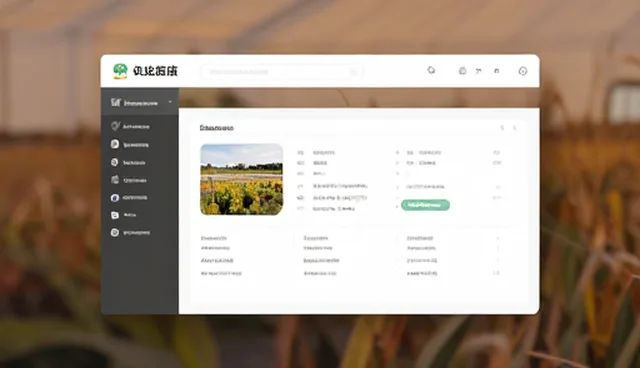Click the green pill button in card
The height and width of the screenshot is (368, 640).
[425, 205]
